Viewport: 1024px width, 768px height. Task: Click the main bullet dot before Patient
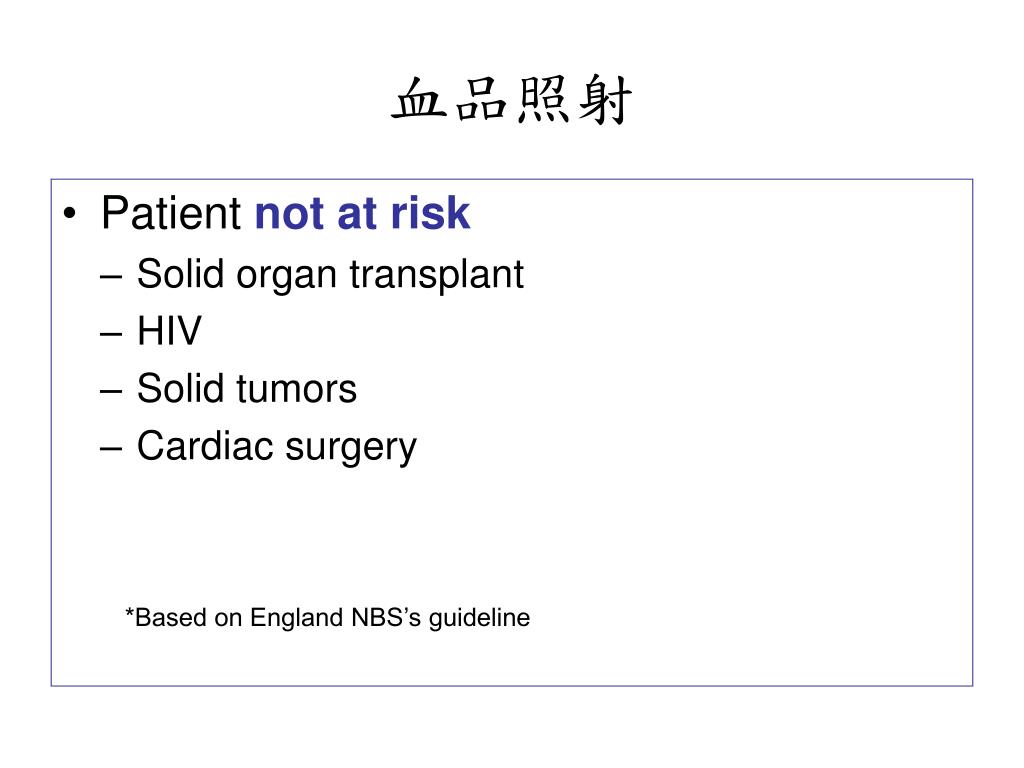(70, 214)
